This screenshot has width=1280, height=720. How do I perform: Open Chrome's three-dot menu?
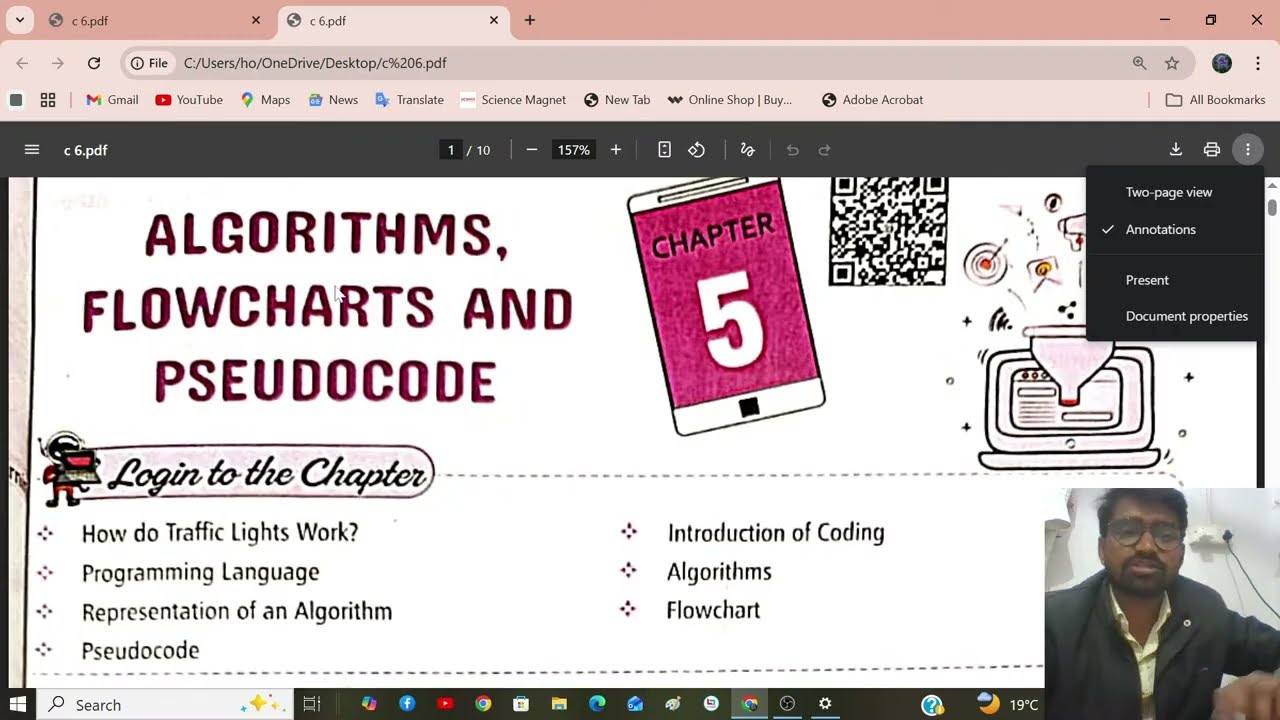pyautogui.click(x=1257, y=63)
